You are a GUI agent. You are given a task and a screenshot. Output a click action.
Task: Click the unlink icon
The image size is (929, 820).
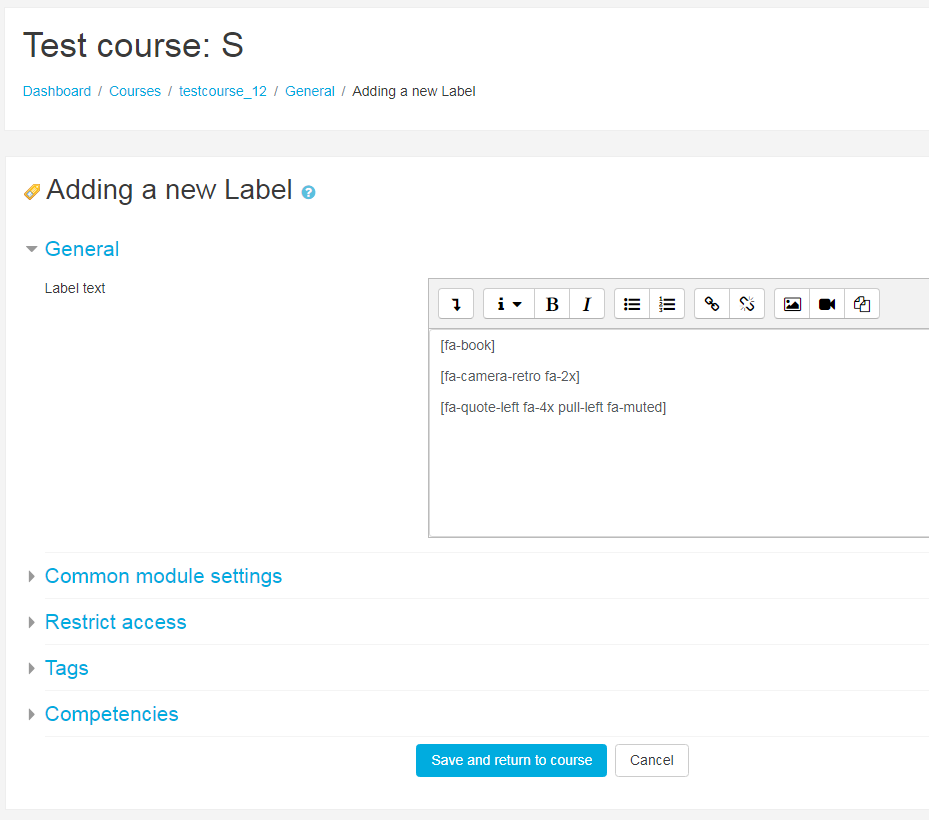(x=747, y=304)
